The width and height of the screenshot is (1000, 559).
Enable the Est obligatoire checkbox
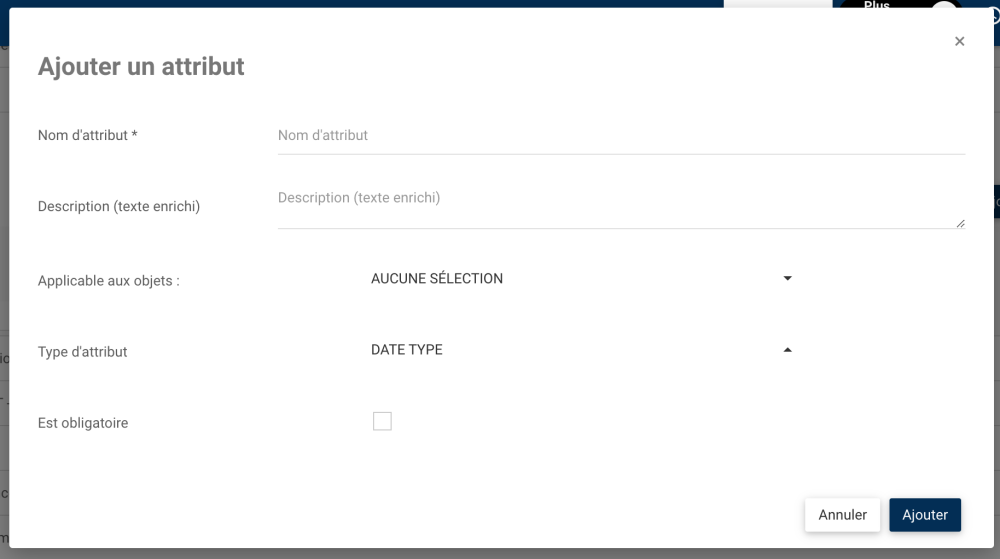(x=382, y=422)
